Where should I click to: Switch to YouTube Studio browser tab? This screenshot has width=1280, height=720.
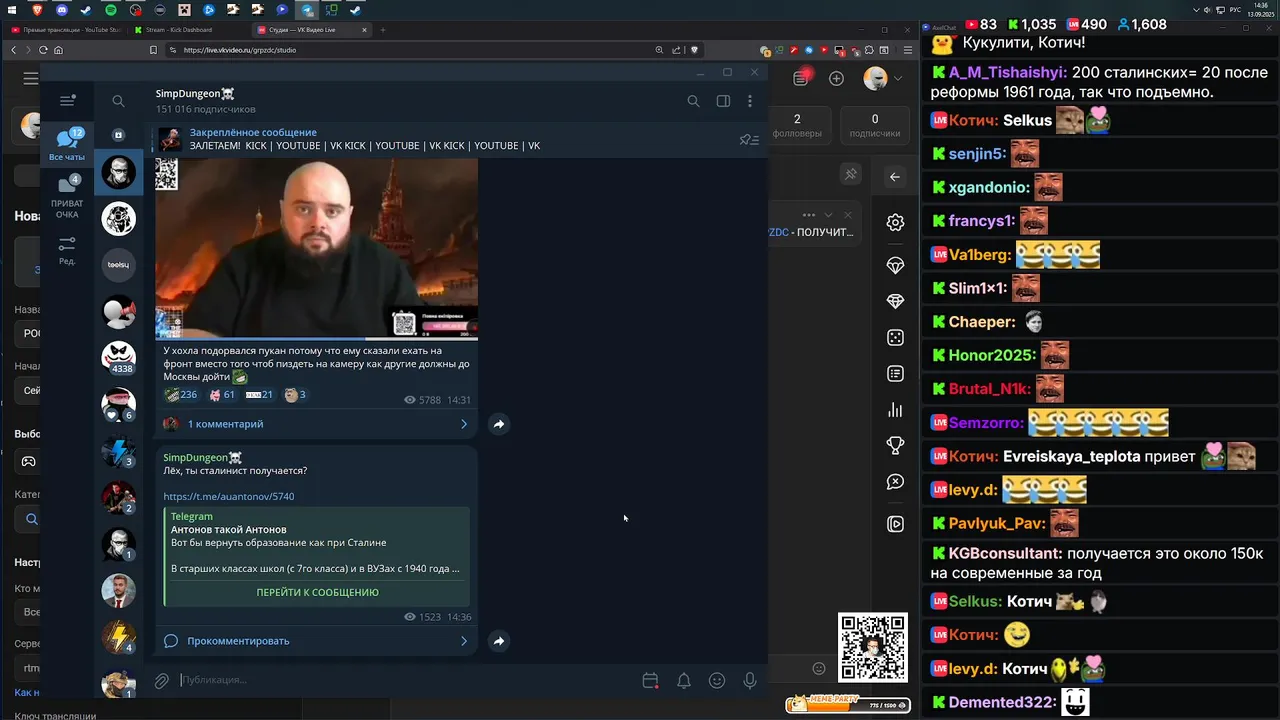[x=65, y=30]
